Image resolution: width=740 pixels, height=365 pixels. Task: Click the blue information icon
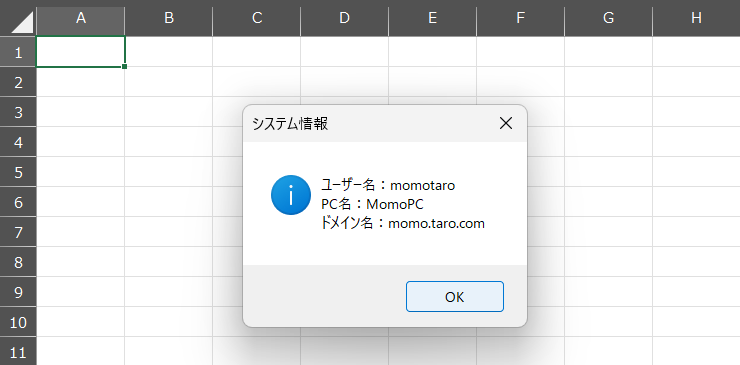tap(291, 195)
